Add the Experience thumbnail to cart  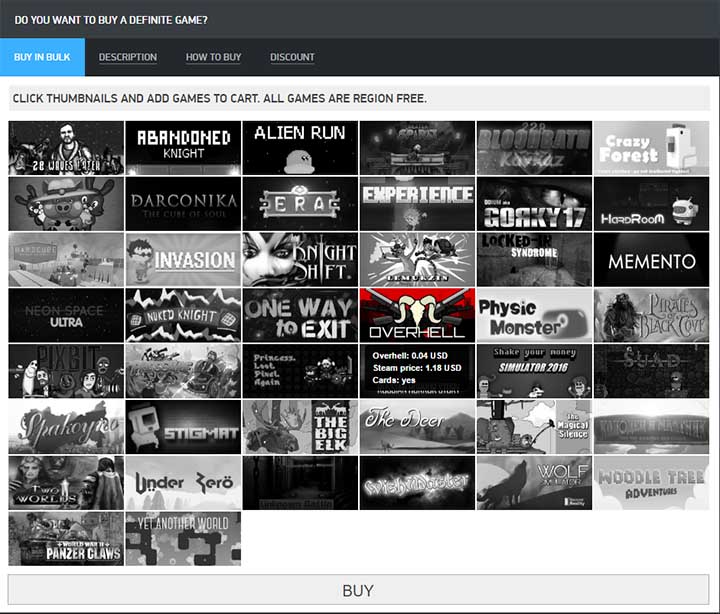tap(417, 204)
